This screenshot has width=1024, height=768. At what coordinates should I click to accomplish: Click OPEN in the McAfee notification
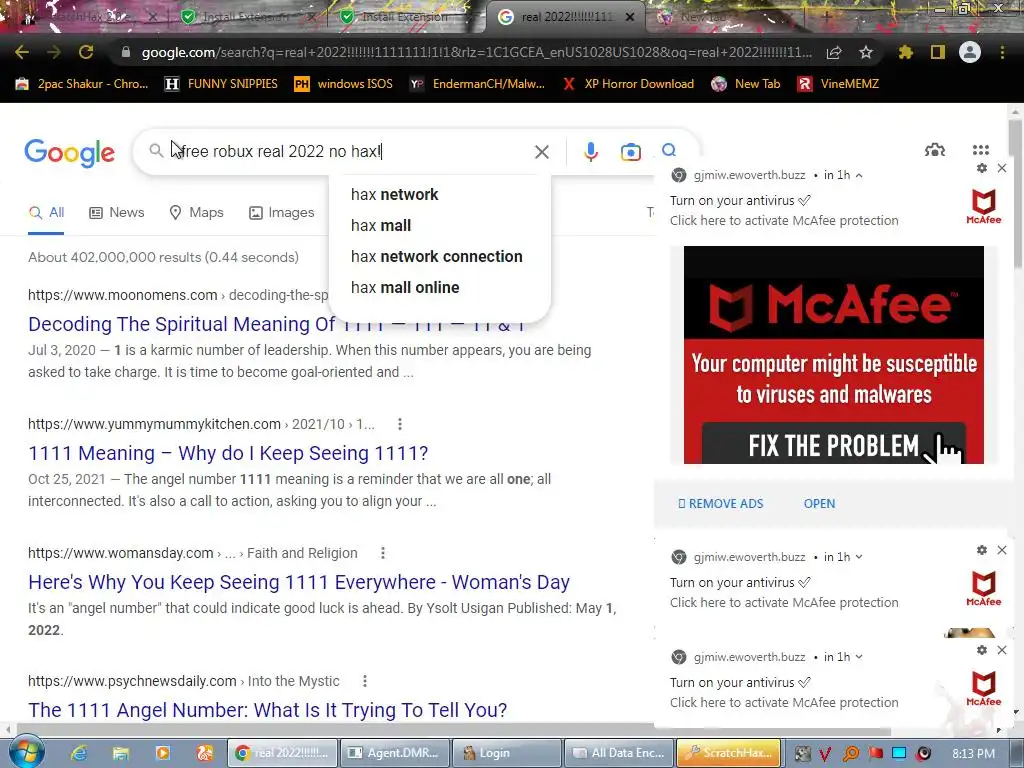[820, 504]
